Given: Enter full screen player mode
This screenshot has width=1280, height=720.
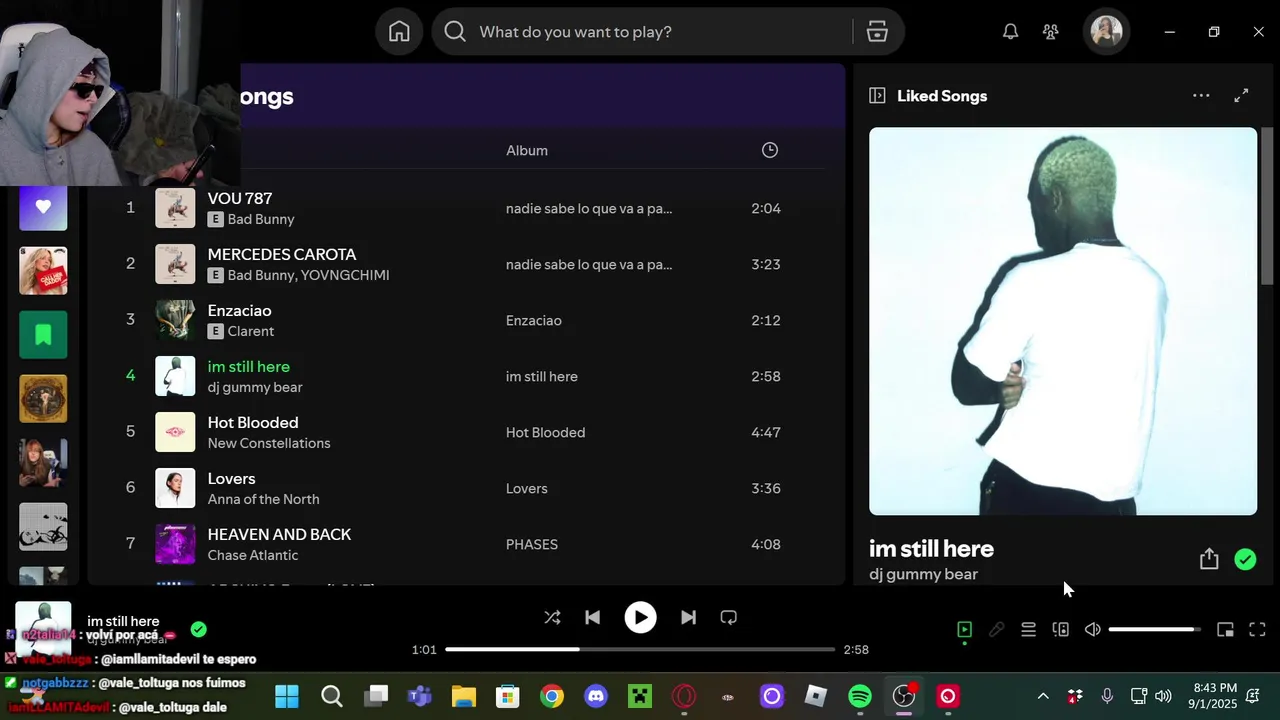Looking at the screenshot, I should pyautogui.click(x=1257, y=629).
